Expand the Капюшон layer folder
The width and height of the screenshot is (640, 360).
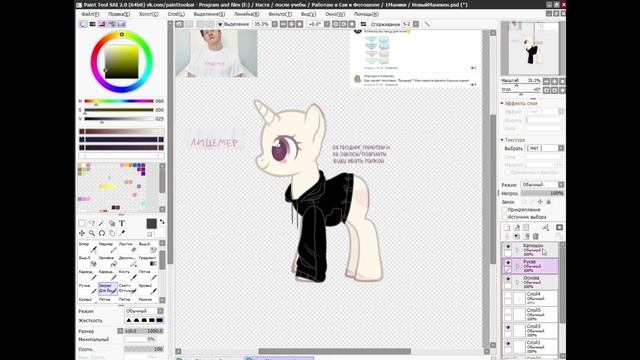coord(518,250)
